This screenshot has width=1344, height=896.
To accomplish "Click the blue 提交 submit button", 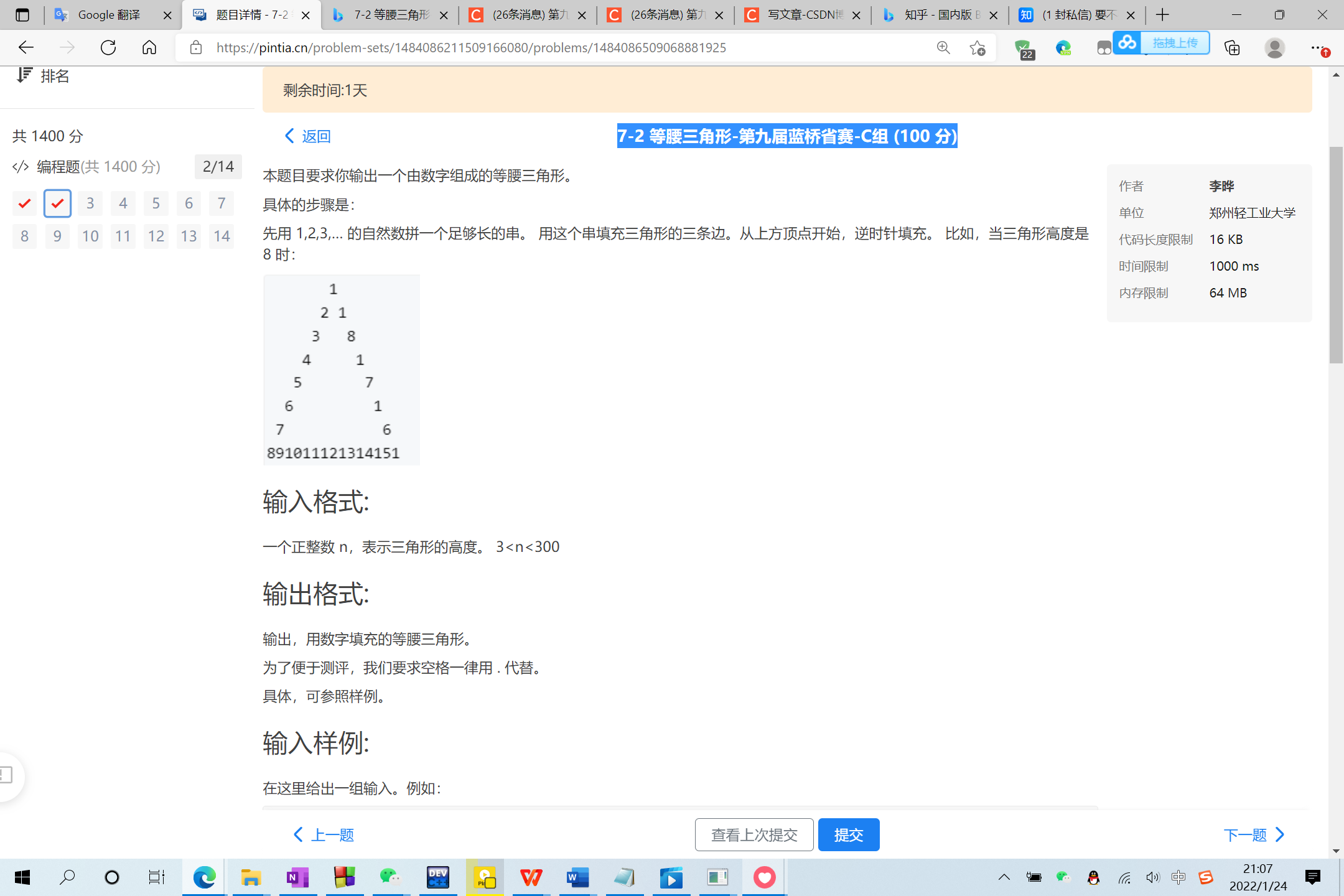I will 849,834.
